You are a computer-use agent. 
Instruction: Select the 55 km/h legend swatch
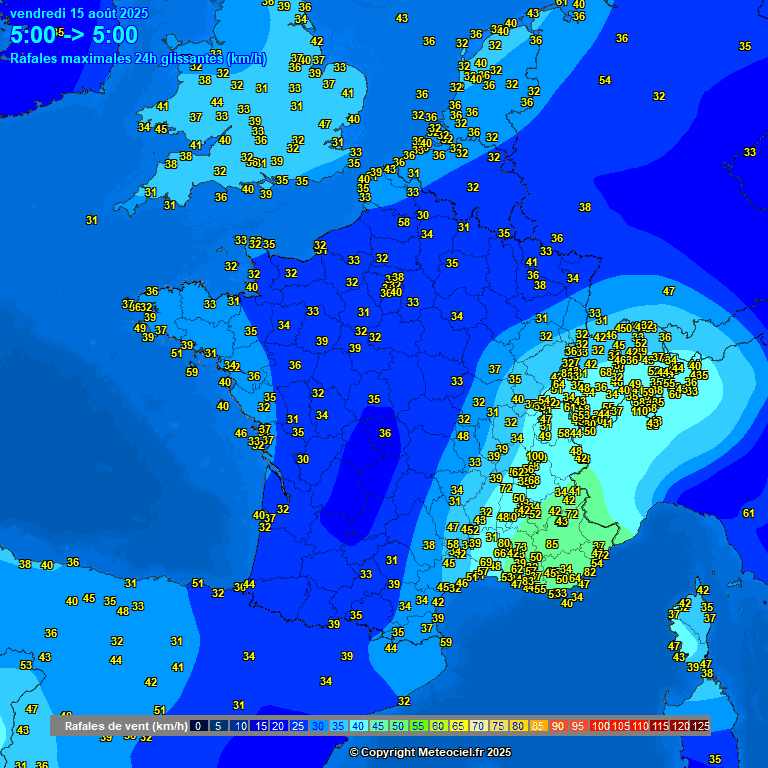click(x=418, y=726)
